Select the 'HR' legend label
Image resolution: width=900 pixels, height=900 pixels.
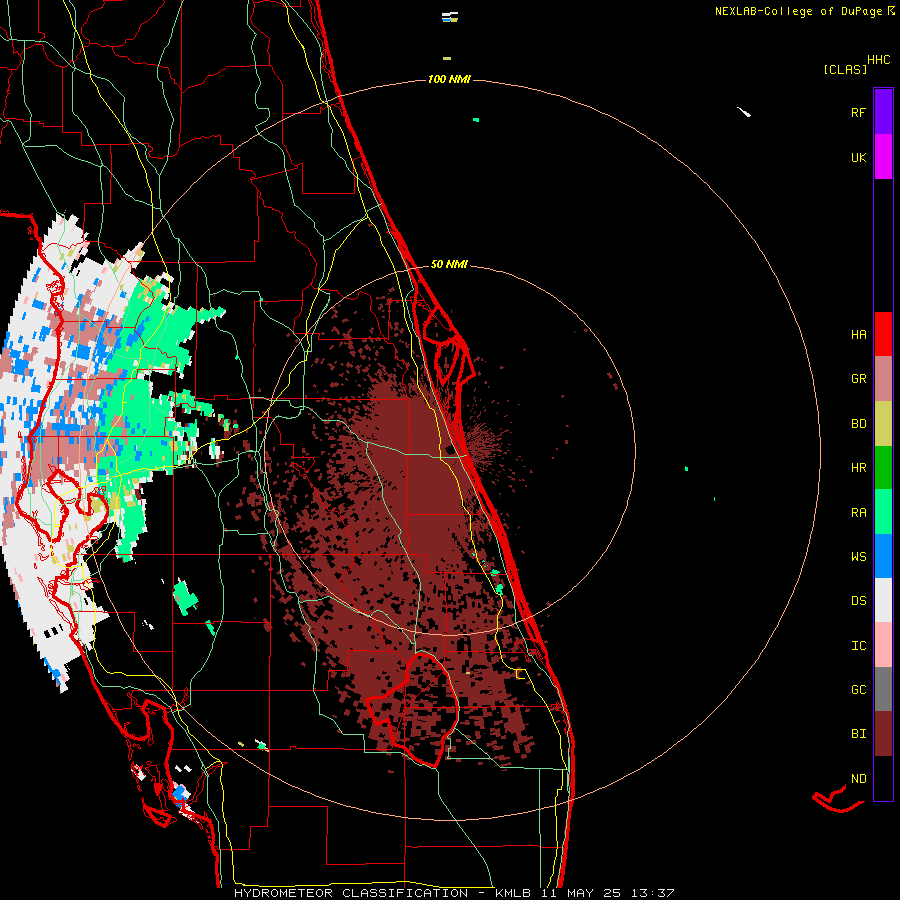pos(858,468)
